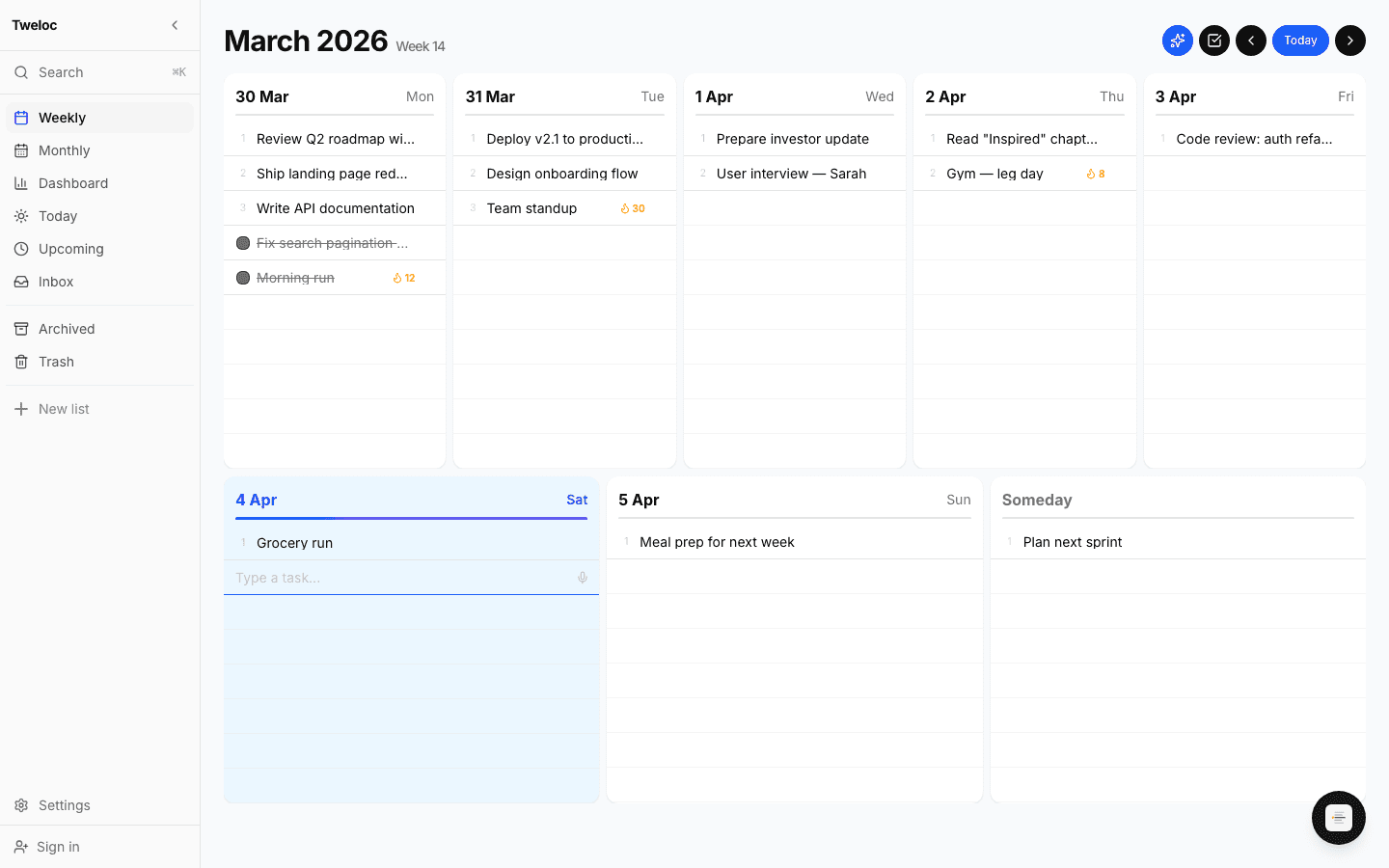This screenshot has height=868, width=1389.
Task: Go to previous week with left chevron
Action: 1251,41
